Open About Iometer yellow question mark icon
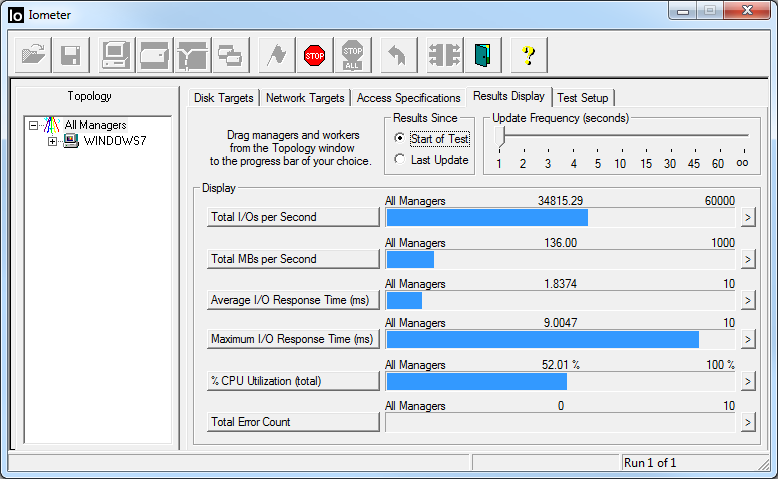The height and width of the screenshot is (479, 778). [529, 55]
